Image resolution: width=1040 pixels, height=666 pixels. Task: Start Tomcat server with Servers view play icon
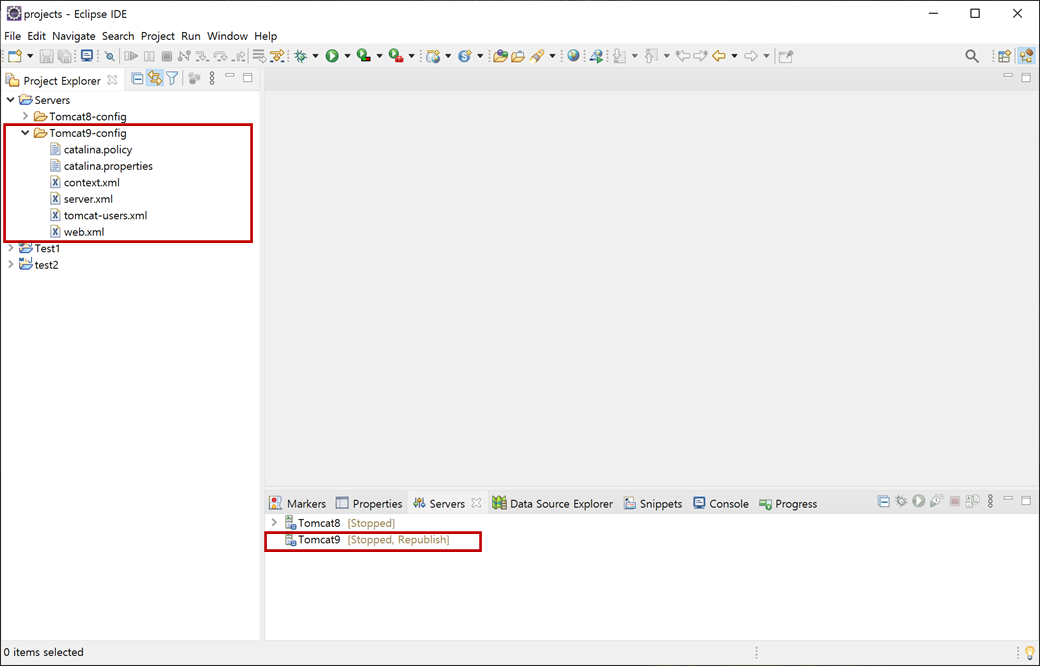919,501
